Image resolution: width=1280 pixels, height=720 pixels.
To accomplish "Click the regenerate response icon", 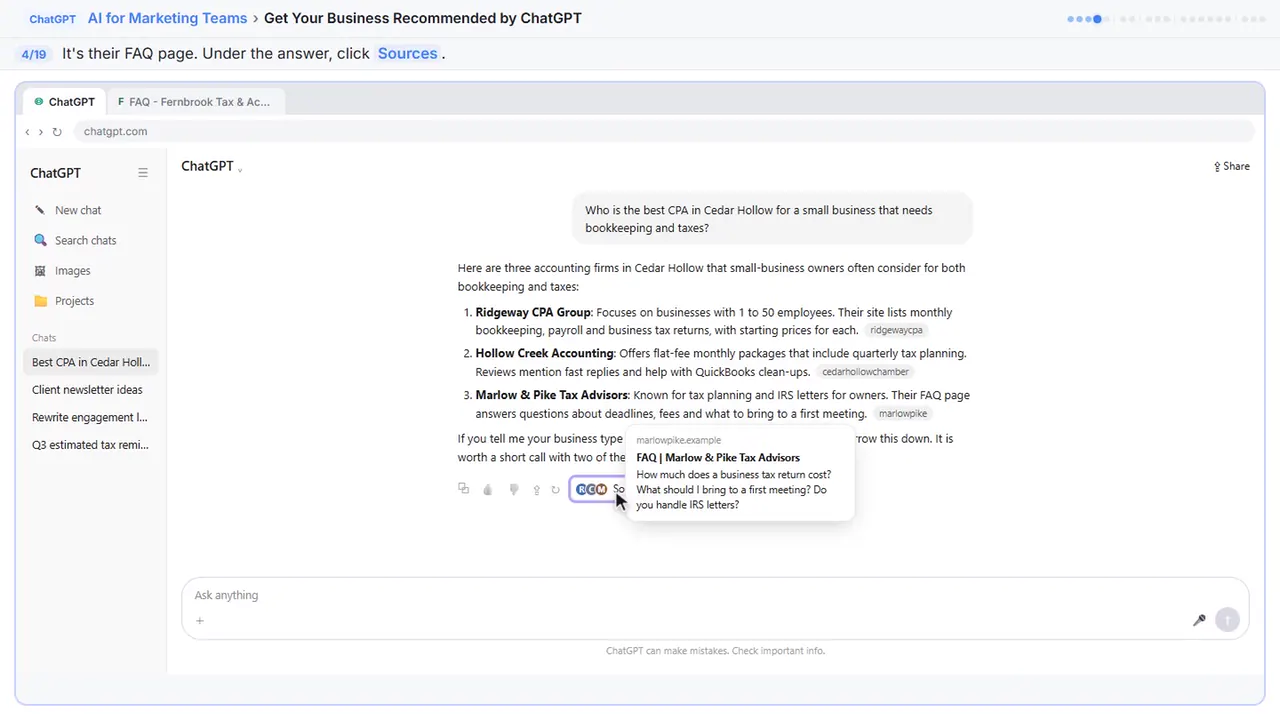I will click(x=556, y=490).
